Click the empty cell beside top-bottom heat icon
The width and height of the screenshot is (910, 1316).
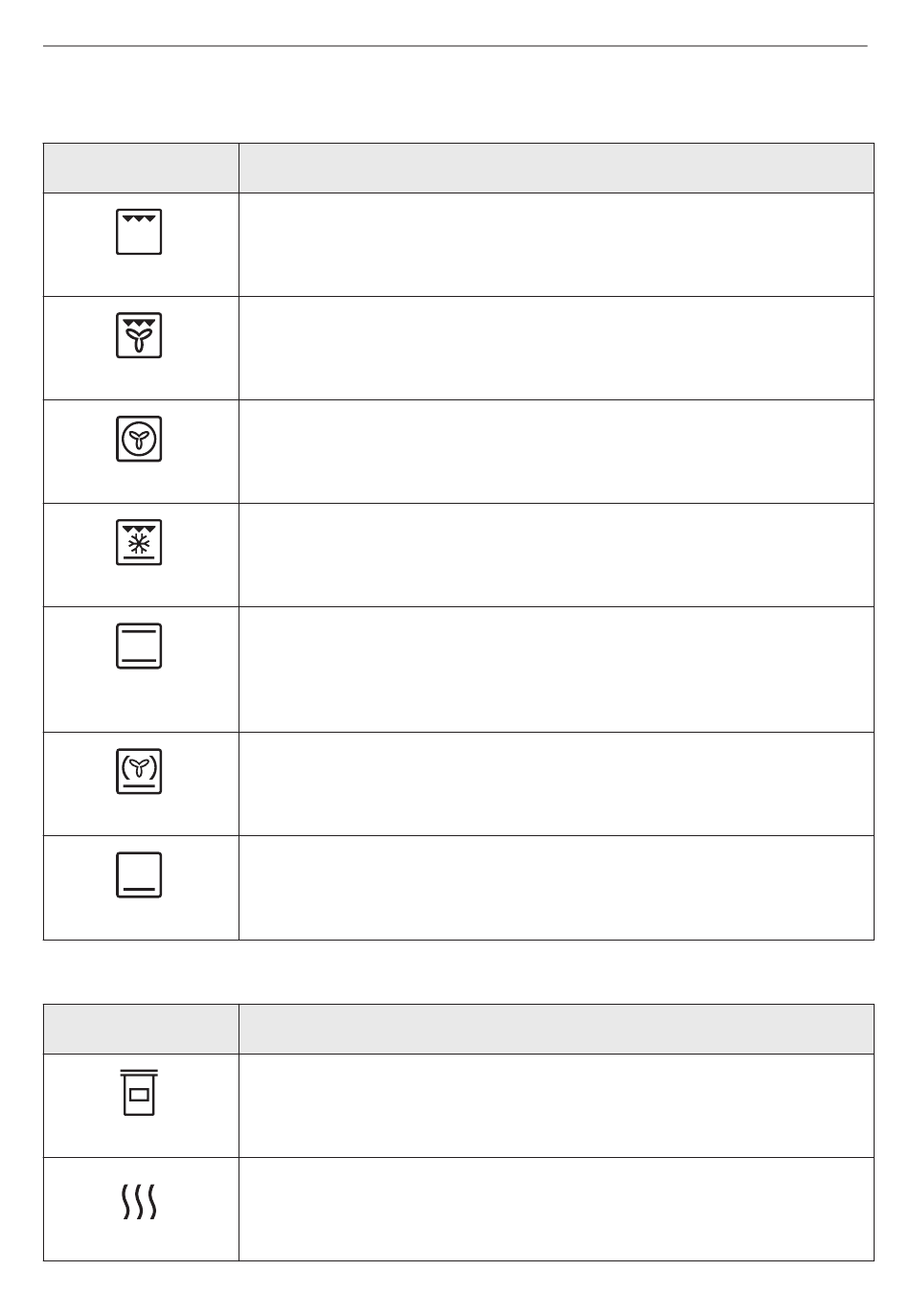(557, 669)
